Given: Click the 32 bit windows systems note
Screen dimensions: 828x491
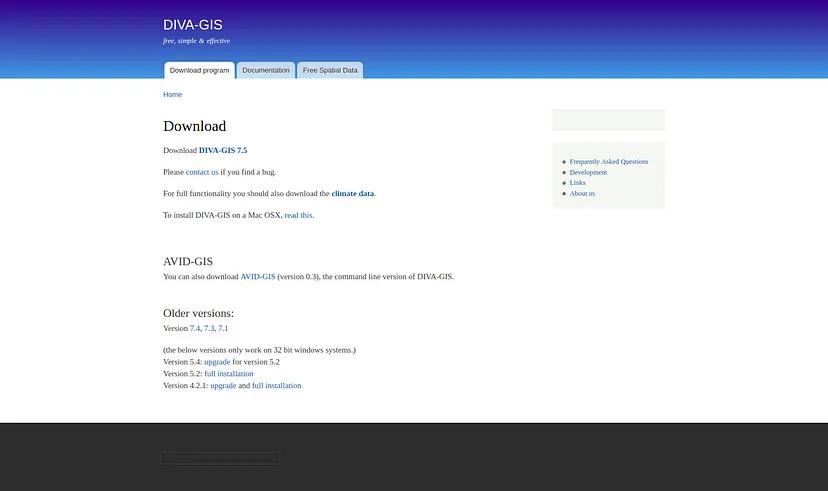Looking at the screenshot, I should [x=259, y=350].
